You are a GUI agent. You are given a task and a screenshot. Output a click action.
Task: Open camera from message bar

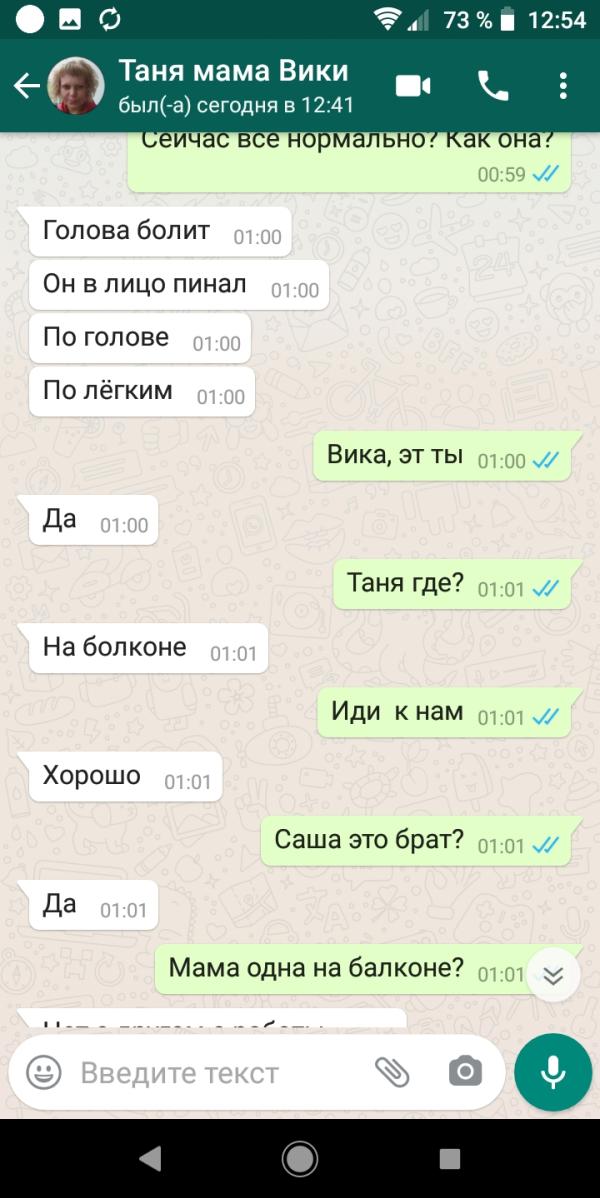point(465,1072)
